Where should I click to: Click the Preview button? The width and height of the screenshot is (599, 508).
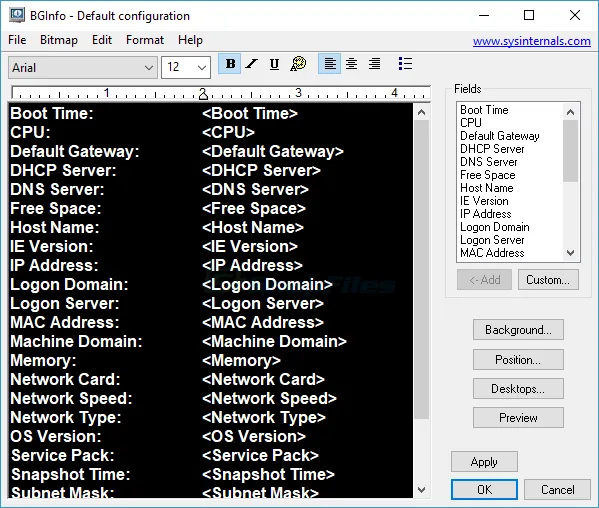tap(518, 418)
